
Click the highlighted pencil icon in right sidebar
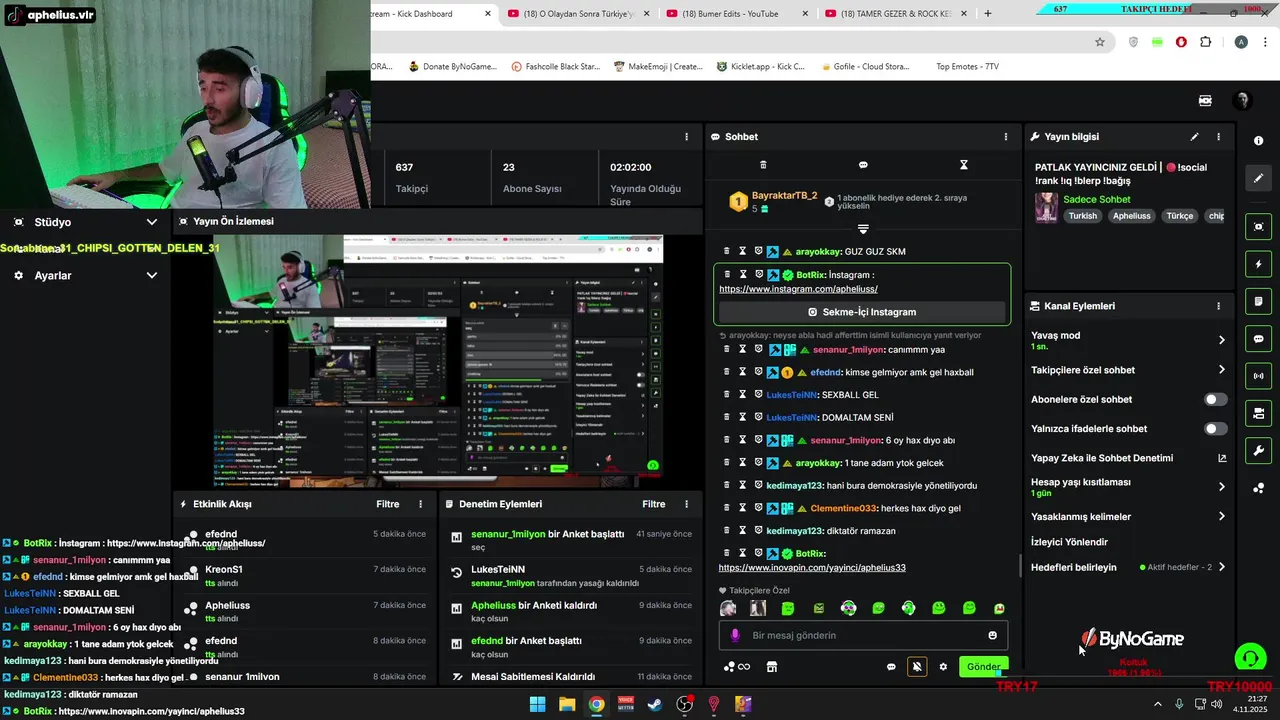pos(1259,178)
